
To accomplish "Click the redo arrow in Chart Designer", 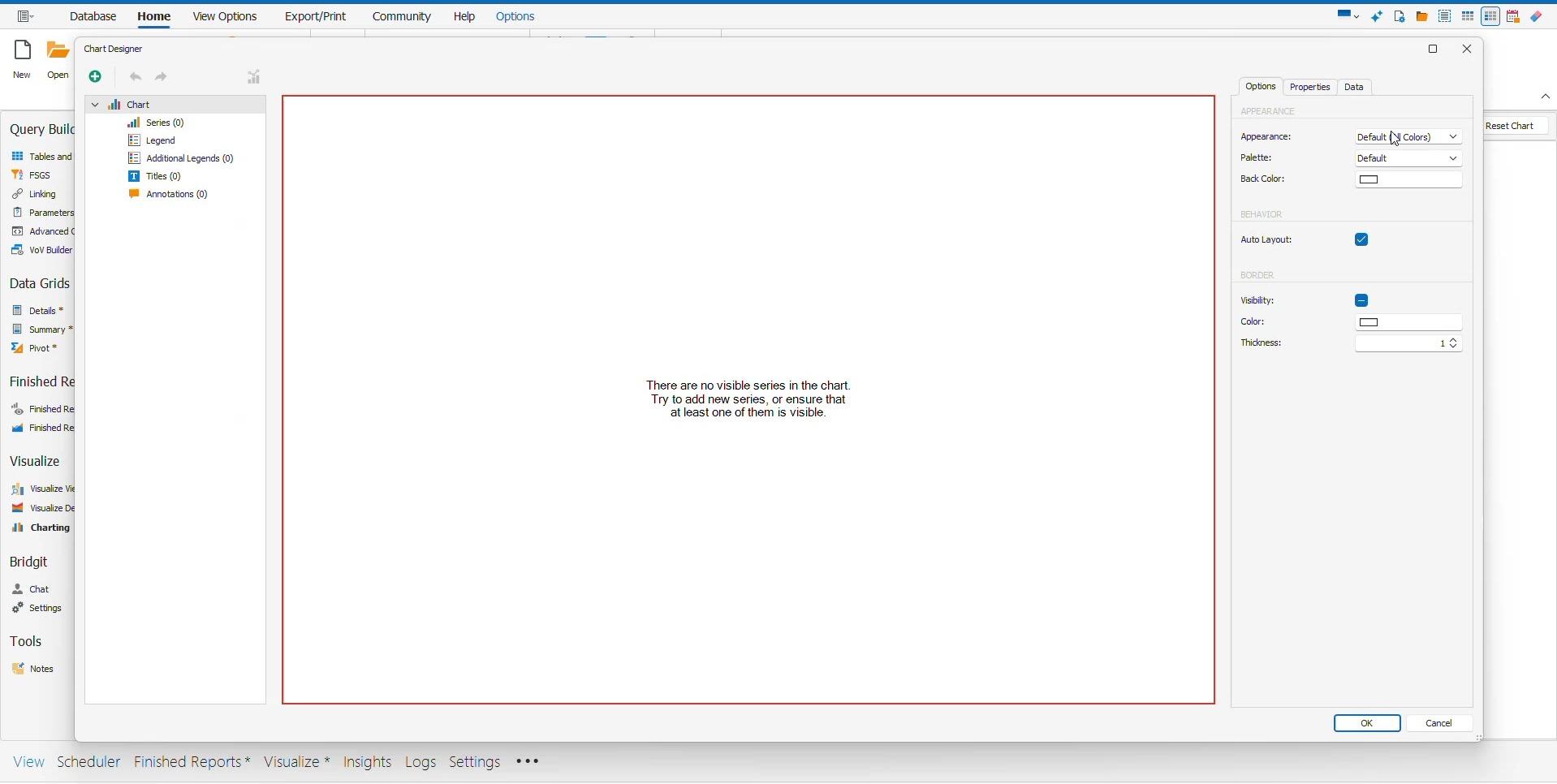I will tap(162, 77).
